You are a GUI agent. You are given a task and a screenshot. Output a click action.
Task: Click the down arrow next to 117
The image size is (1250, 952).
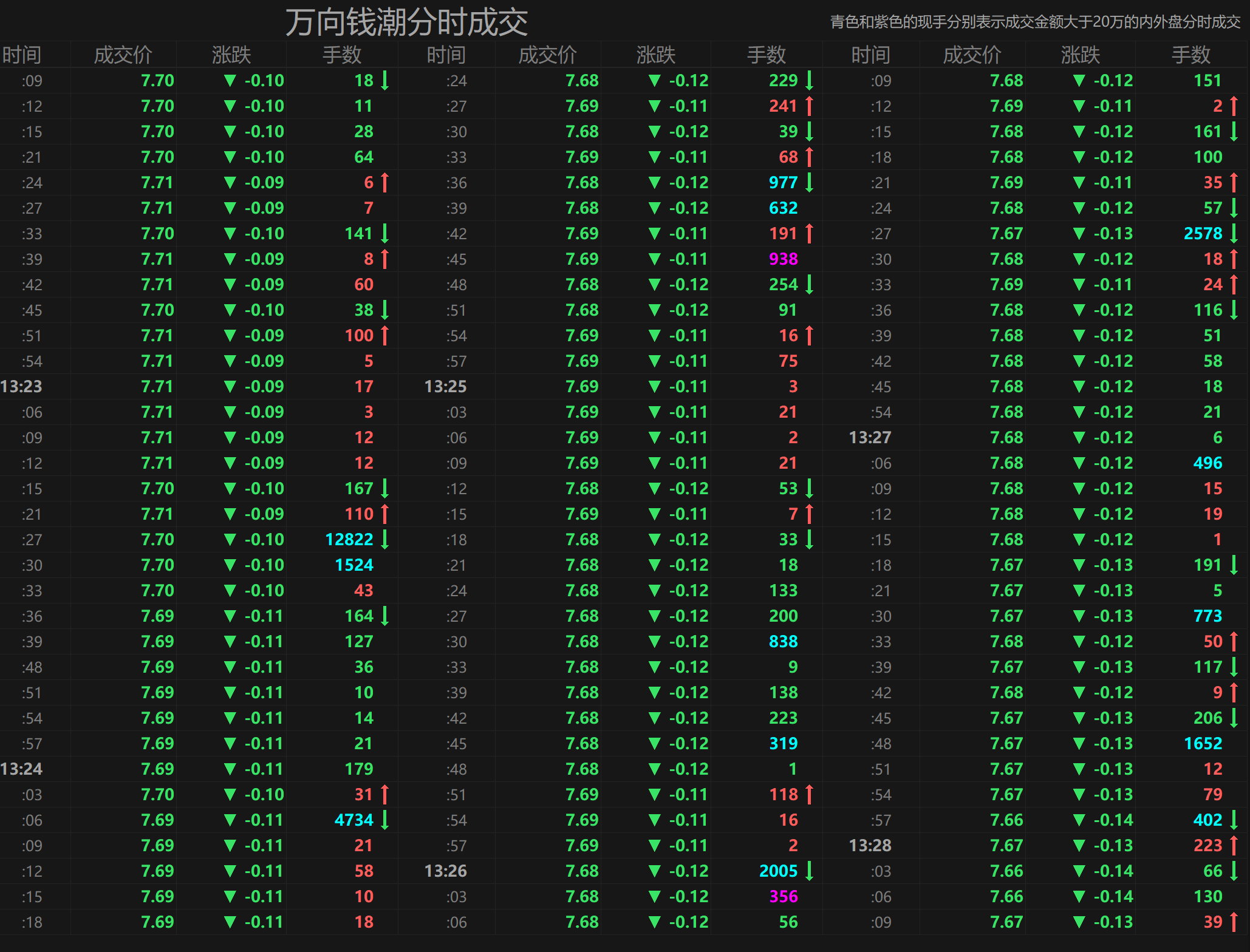1234,667
